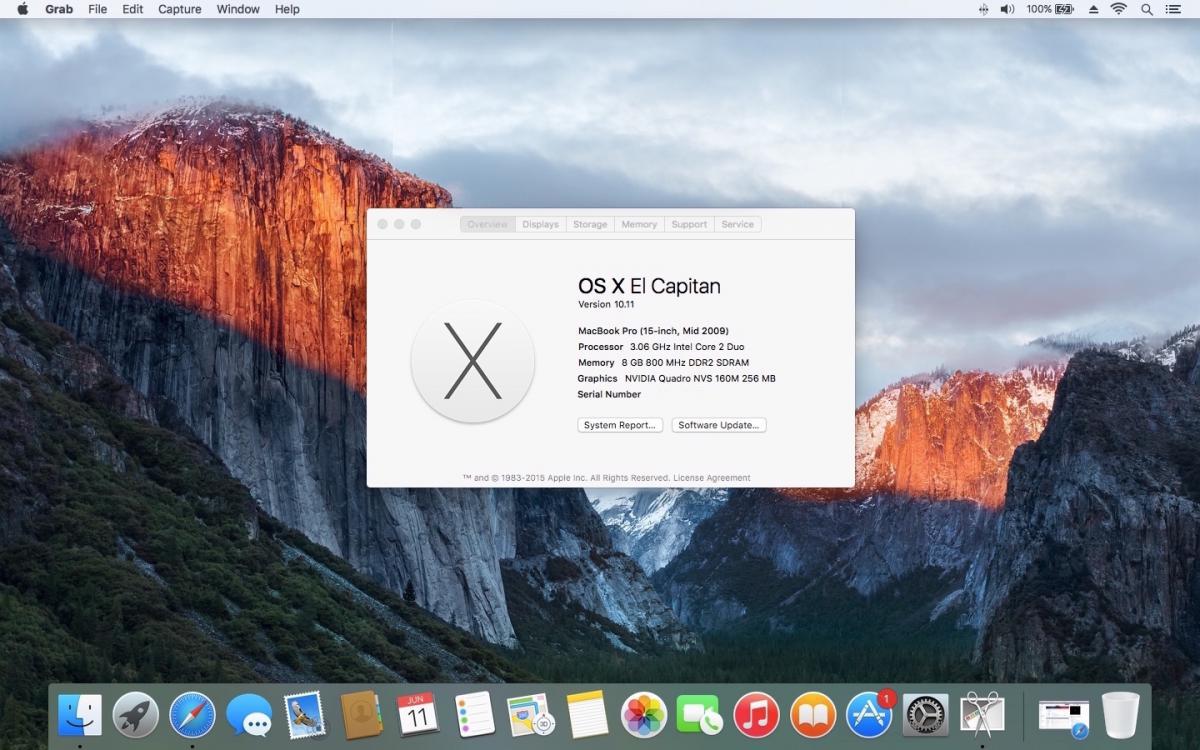Launch Launchpad rocket icon in Dock
The height and width of the screenshot is (750, 1200).
[x=136, y=714]
